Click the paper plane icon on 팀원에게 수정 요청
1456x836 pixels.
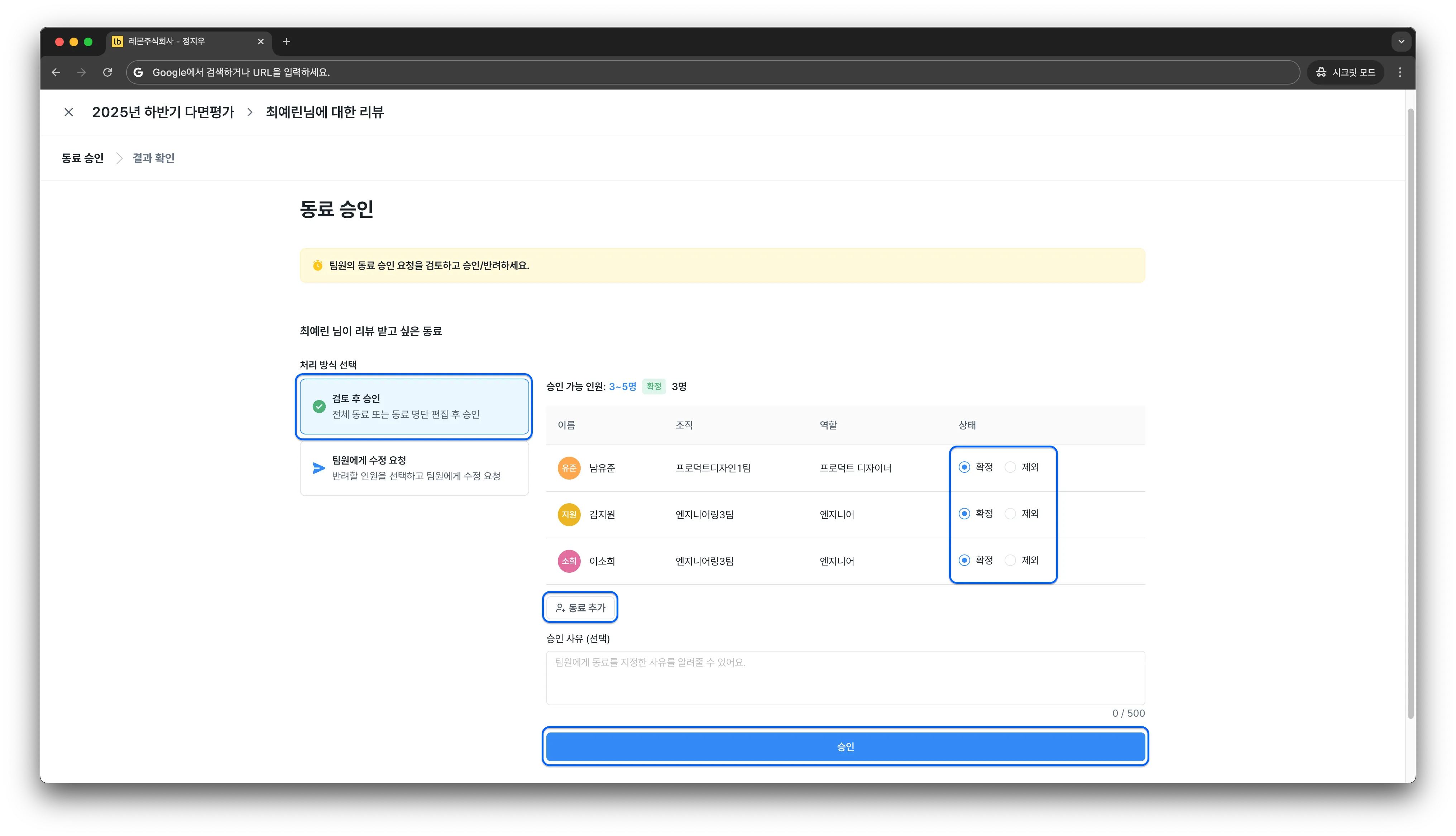(x=318, y=468)
